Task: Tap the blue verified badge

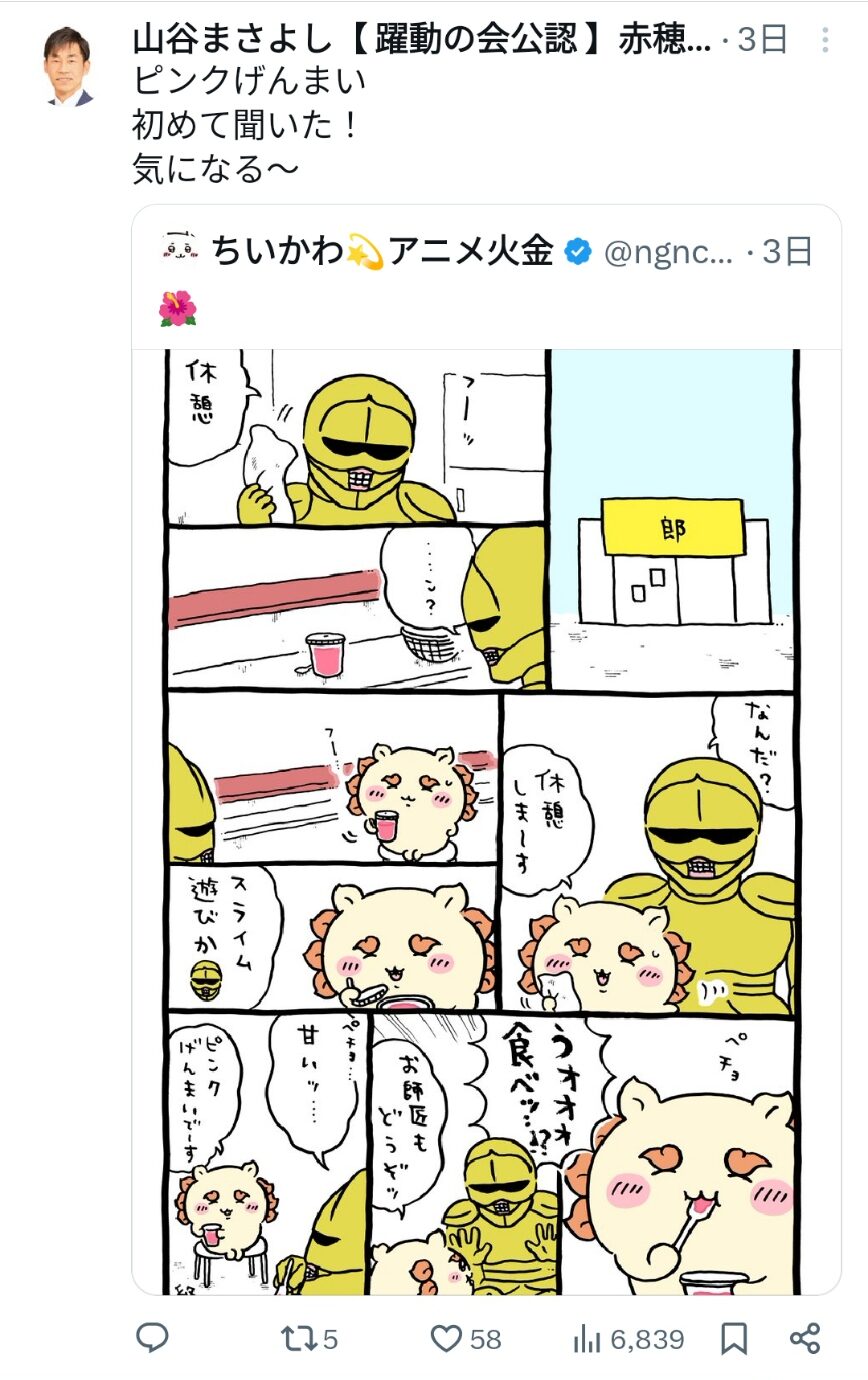Action: click(578, 252)
